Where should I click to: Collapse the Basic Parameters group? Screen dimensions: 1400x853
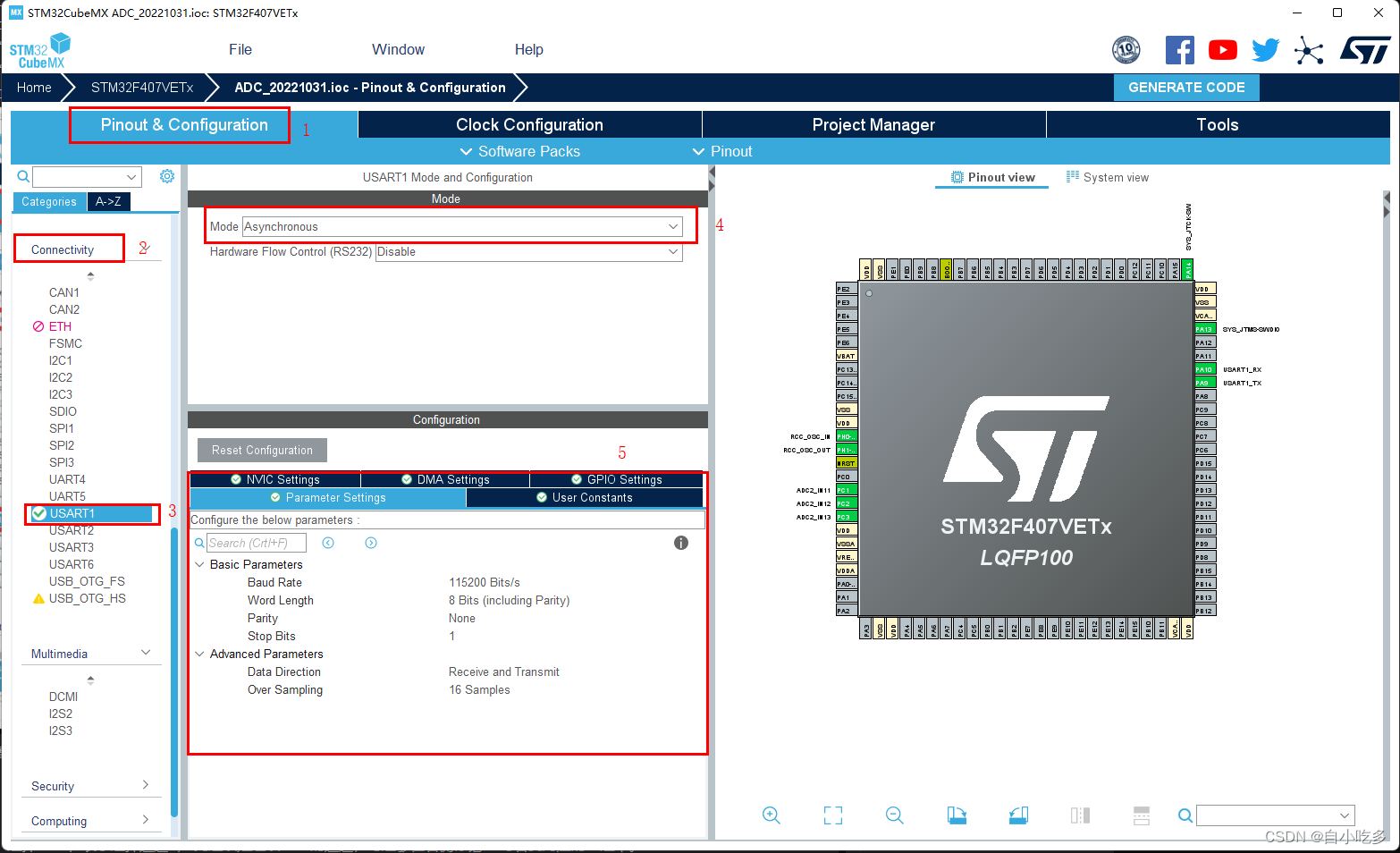click(x=199, y=564)
